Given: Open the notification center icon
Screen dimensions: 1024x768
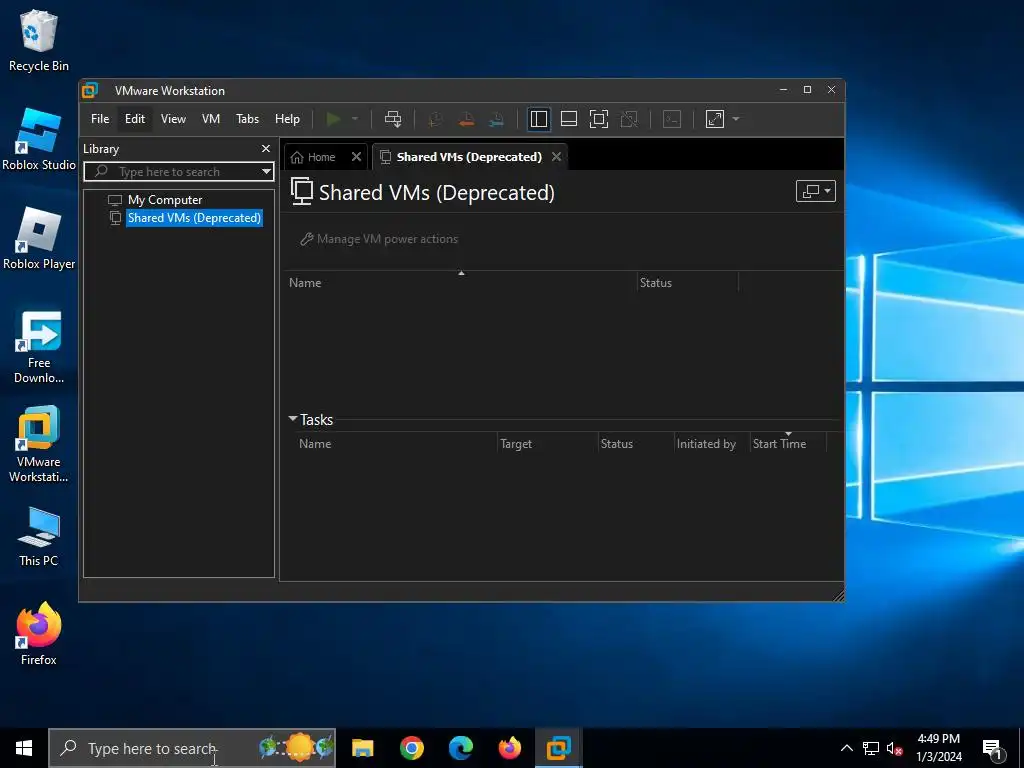Looking at the screenshot, I should coord(992,749).
